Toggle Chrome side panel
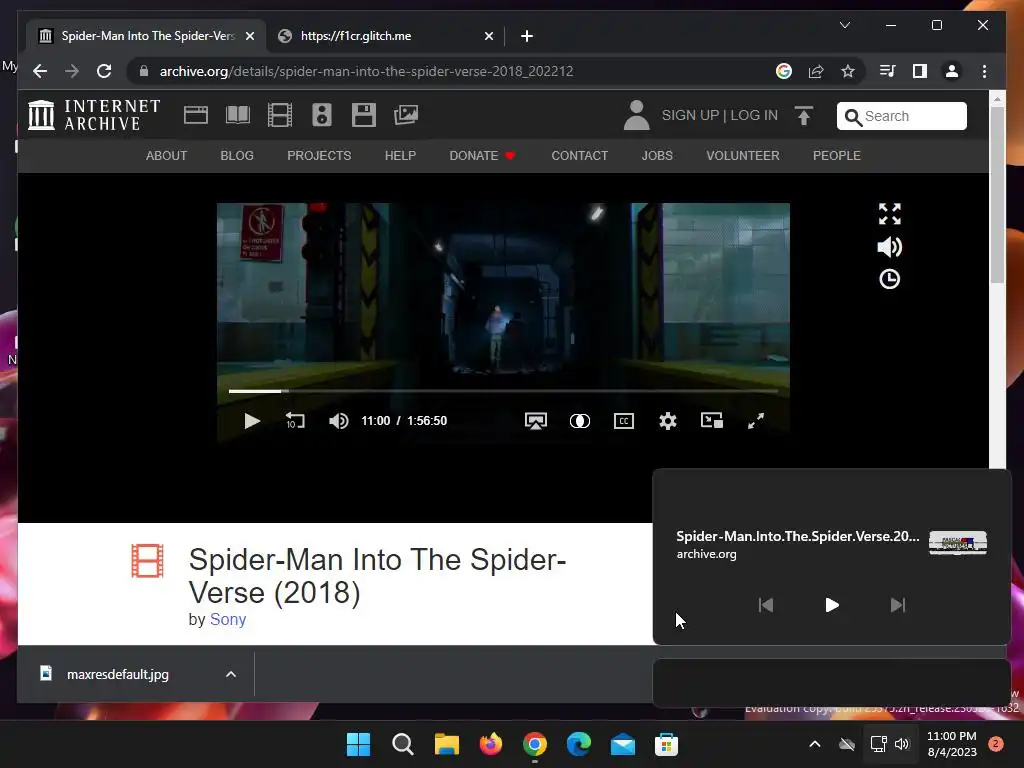 pos(920,71)
